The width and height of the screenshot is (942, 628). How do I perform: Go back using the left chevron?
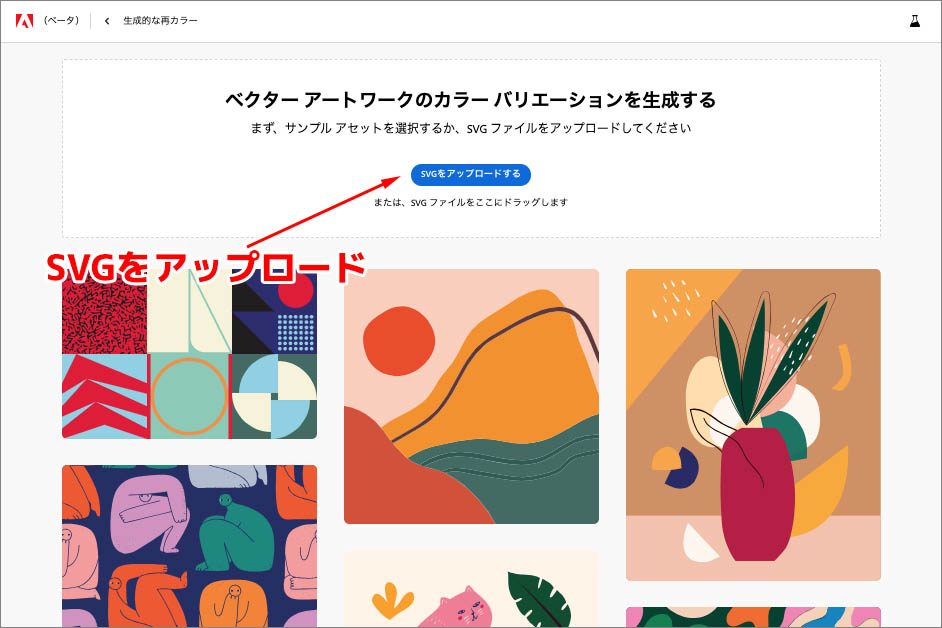point(107,21)
